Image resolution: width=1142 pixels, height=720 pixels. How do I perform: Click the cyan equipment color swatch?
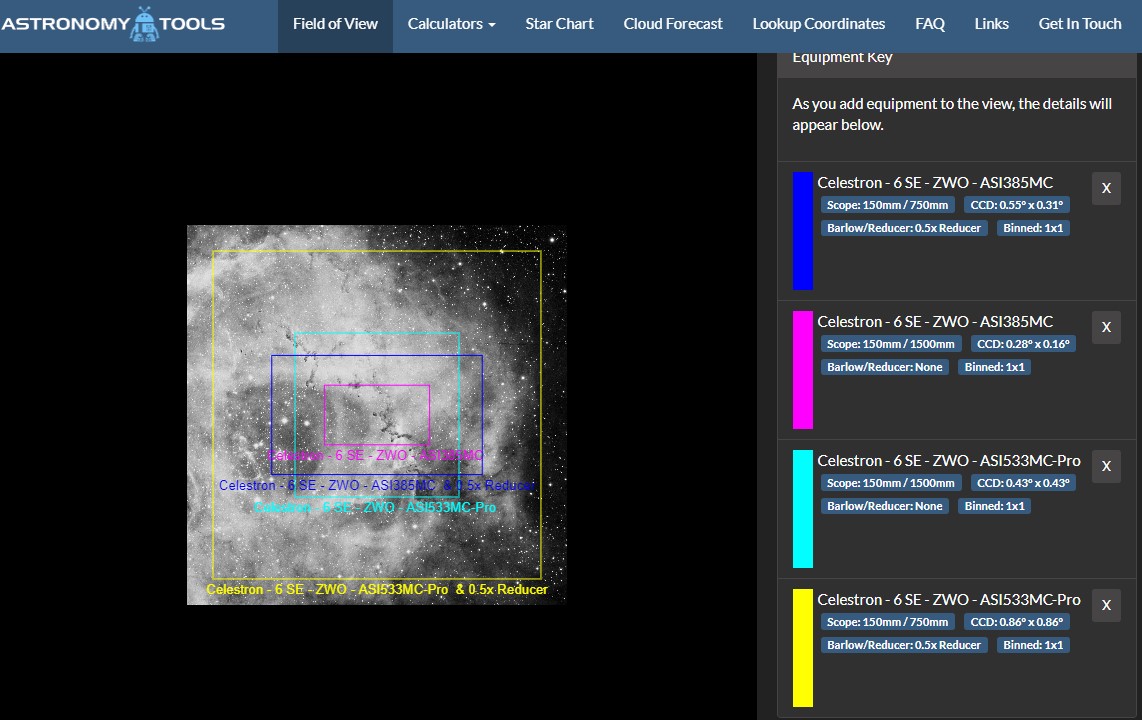tap(803, 509)
